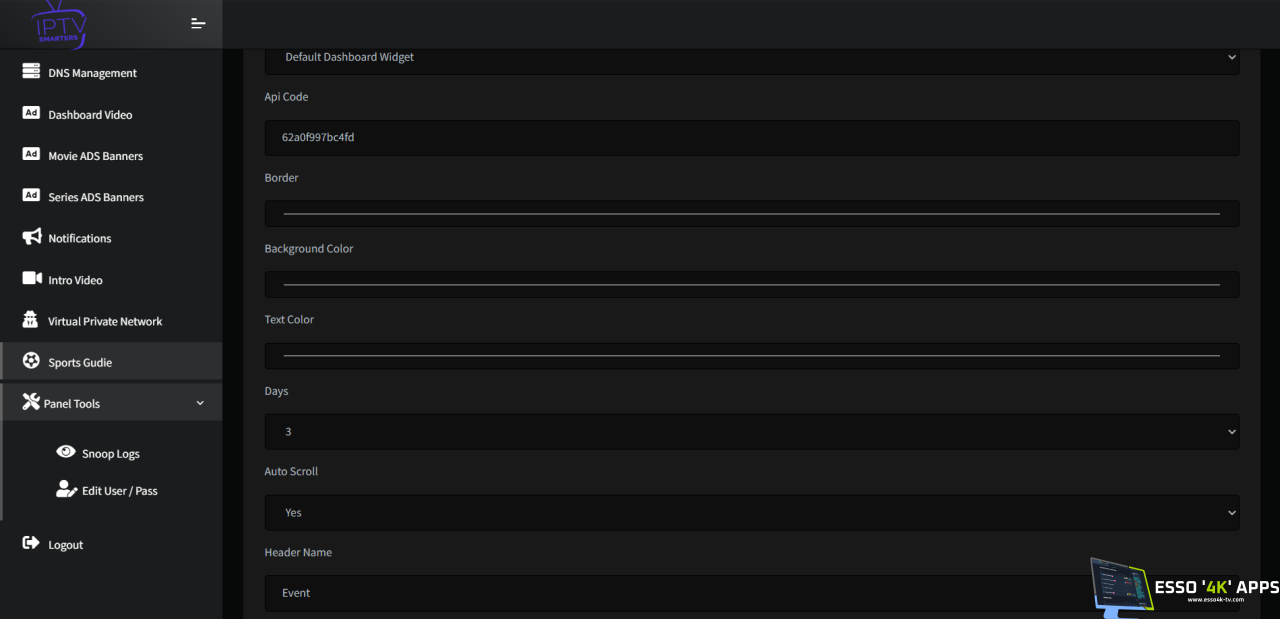Click the IPTV Smarters logo
The image size is (1280, 619).
click(x=60, y=24)
